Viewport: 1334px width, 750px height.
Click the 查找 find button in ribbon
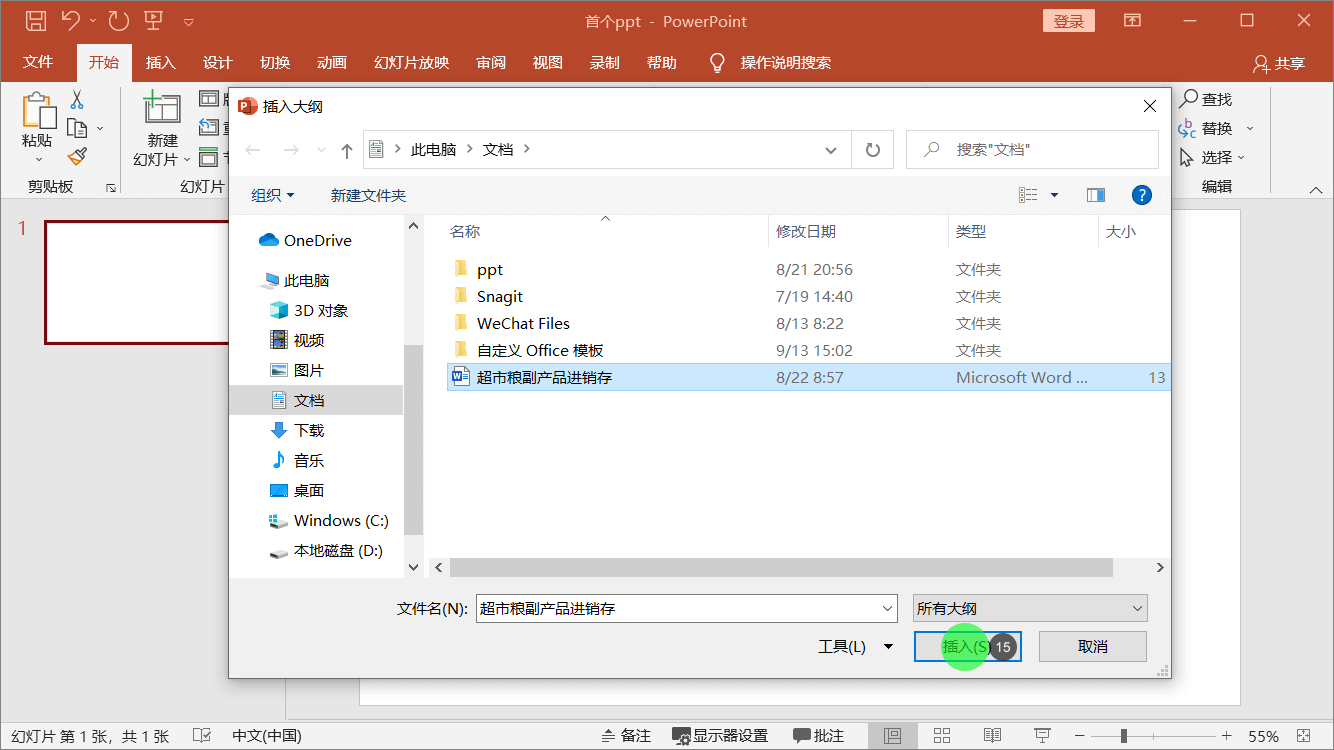[x=1206, y=99]
